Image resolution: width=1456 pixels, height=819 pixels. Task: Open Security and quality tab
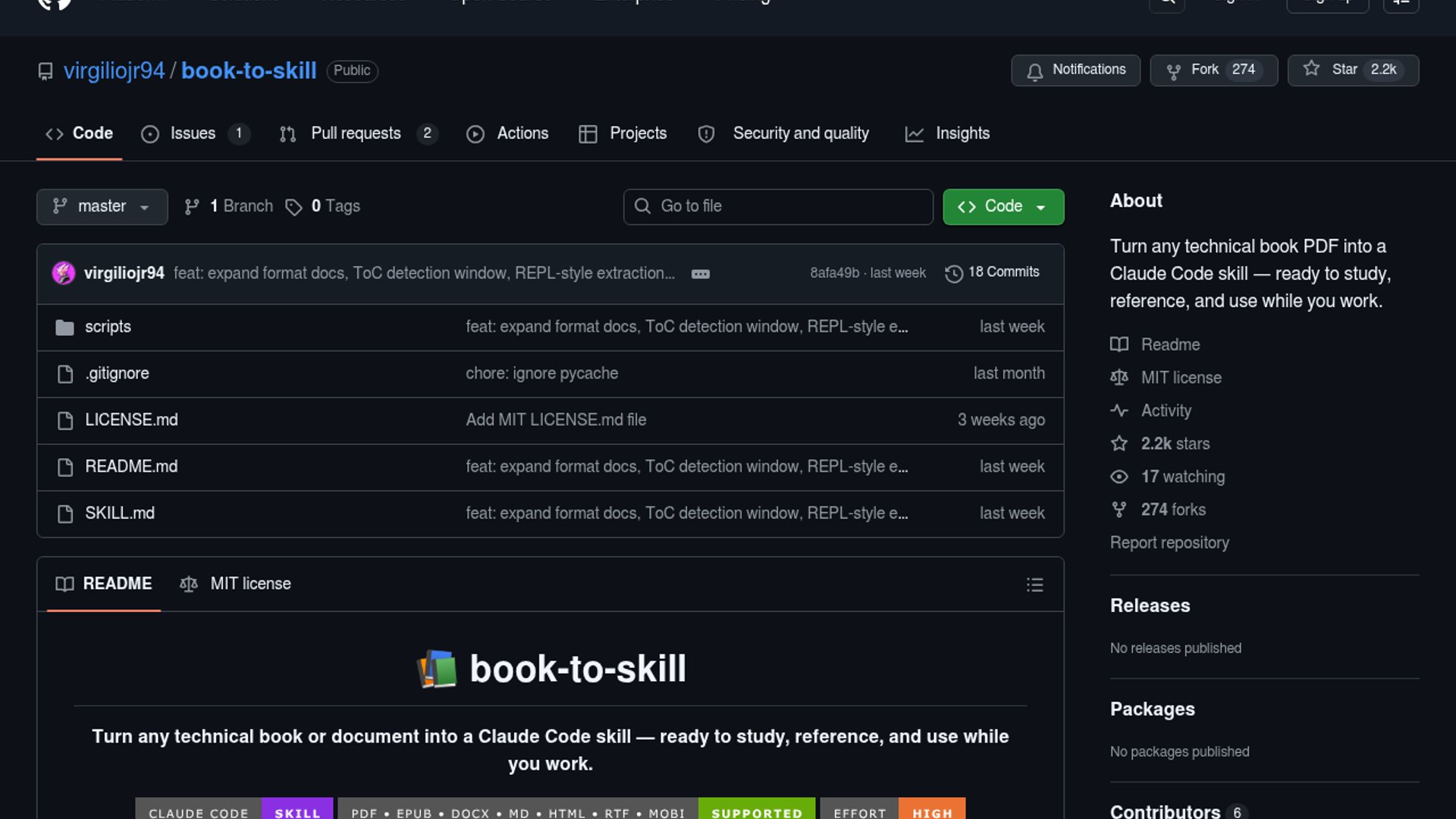pyautogui.click(x=783, y=133)
